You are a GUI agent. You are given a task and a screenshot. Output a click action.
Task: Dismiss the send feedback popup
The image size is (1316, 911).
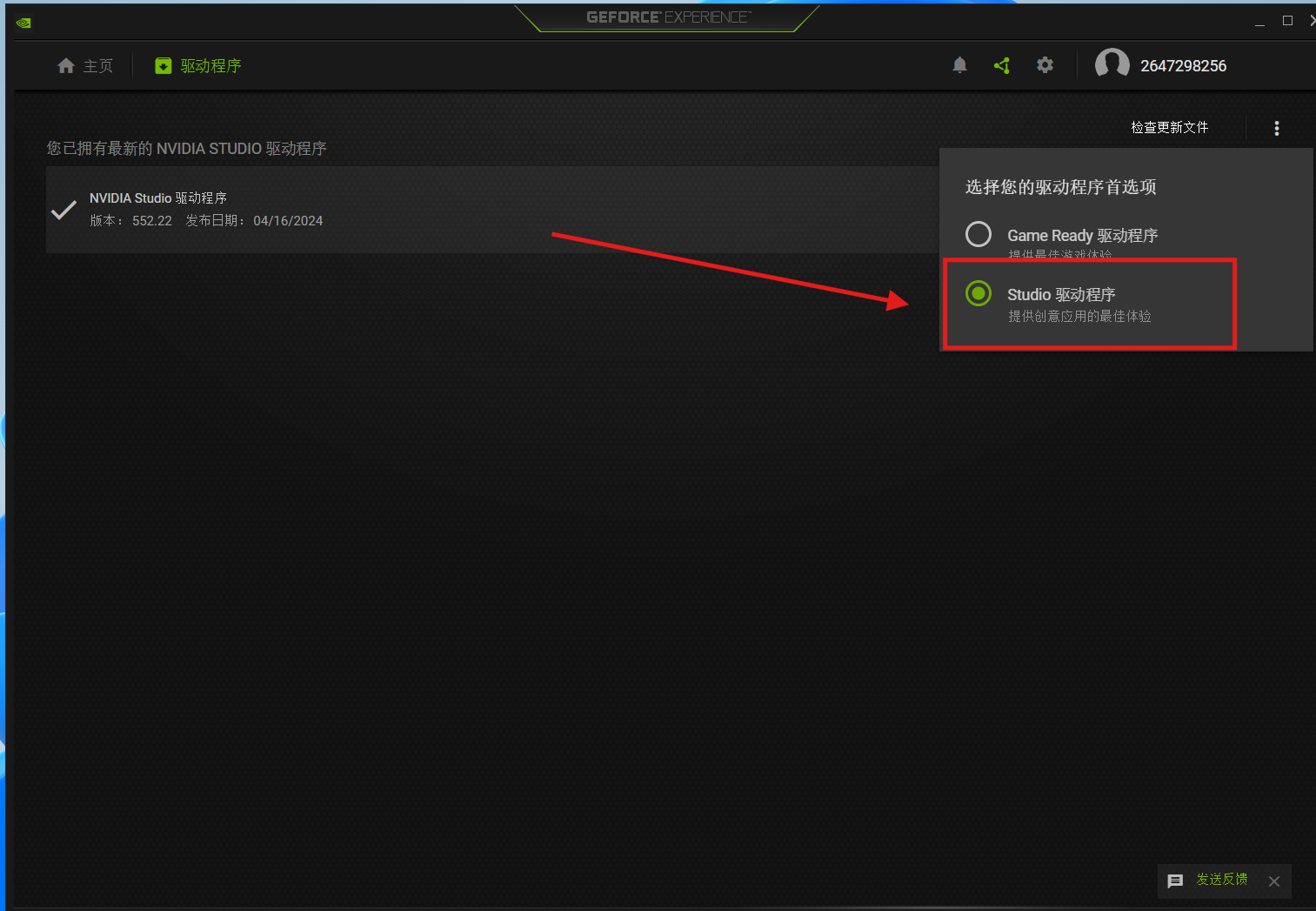1274,881
